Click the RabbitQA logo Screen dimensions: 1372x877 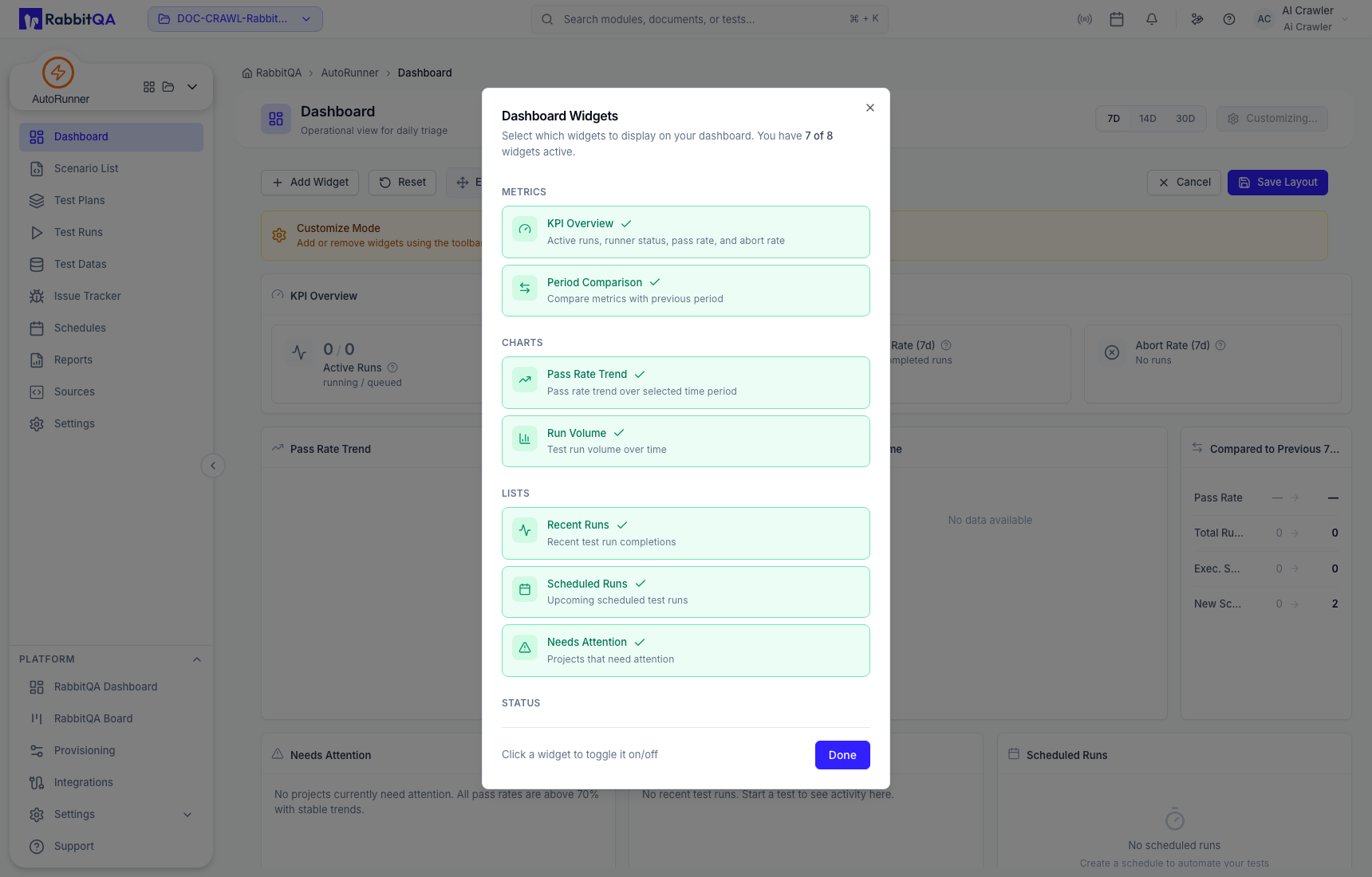point(68,19)
